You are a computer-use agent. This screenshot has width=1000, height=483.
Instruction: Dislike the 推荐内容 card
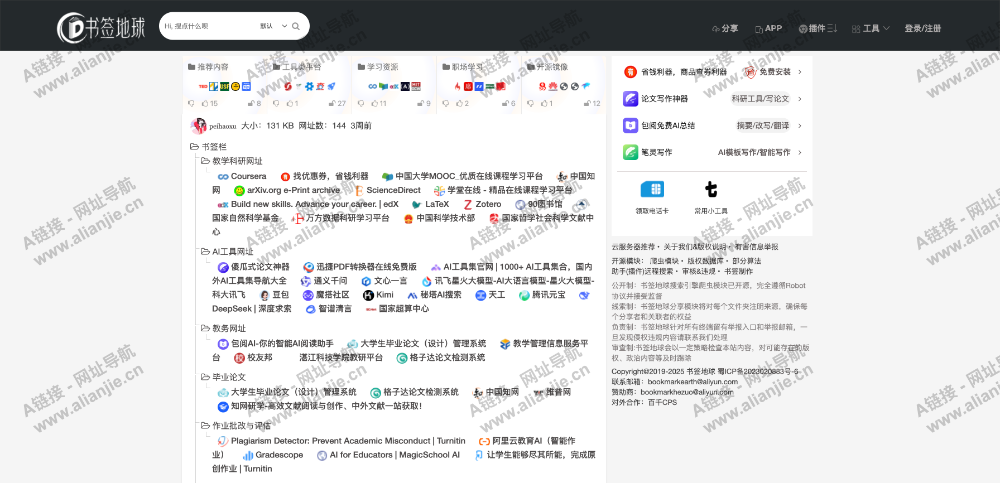pyautogui.click(x=191, y=103)
